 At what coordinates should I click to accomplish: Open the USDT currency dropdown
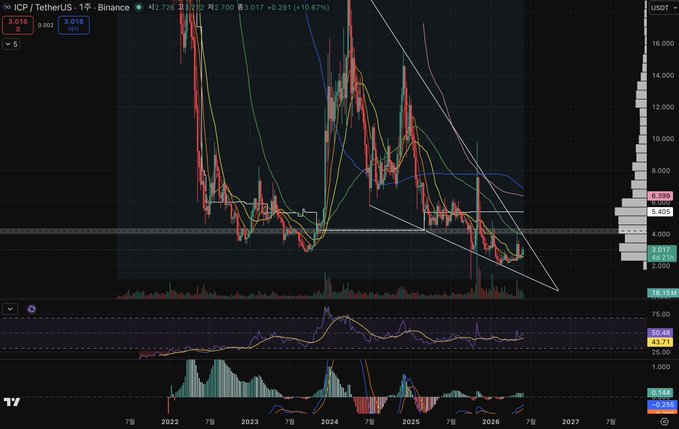tap(663, 8)
